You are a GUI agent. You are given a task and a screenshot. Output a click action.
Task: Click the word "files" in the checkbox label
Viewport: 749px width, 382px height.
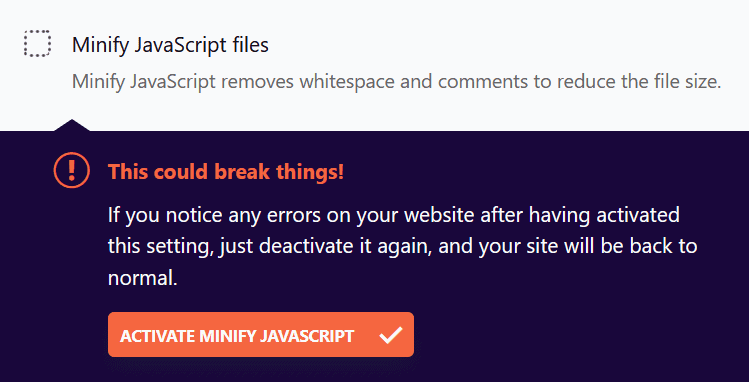pyautogui.click(x=251, y=45)
